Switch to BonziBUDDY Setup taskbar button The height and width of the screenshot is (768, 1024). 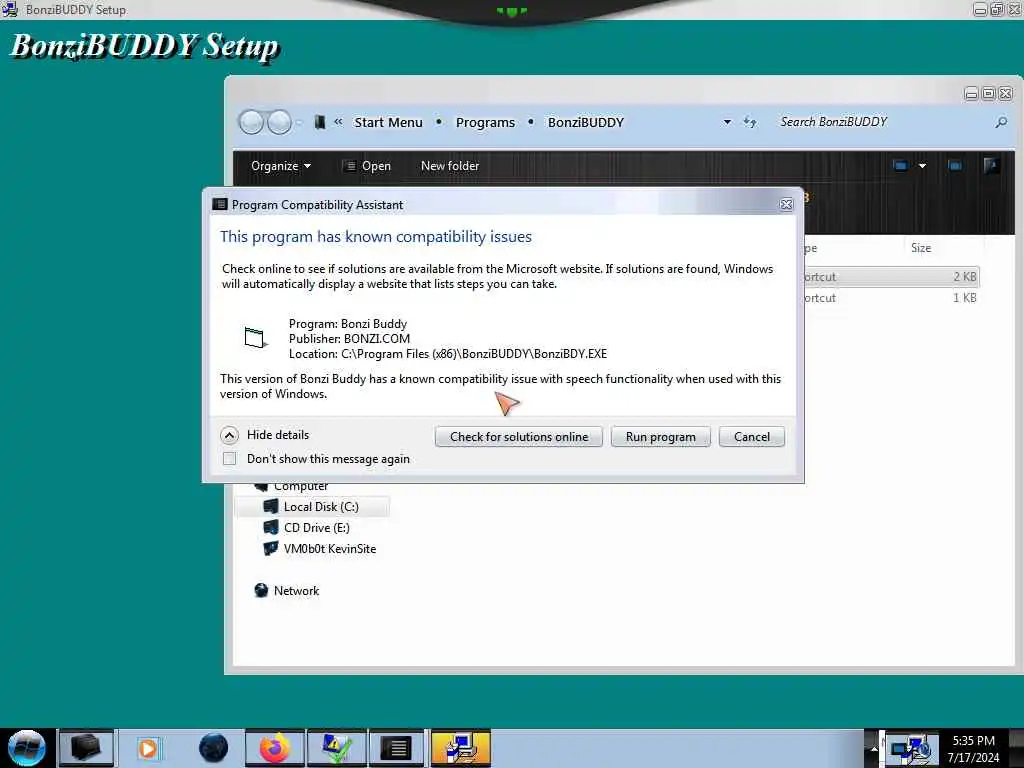[x=460, y=748]
